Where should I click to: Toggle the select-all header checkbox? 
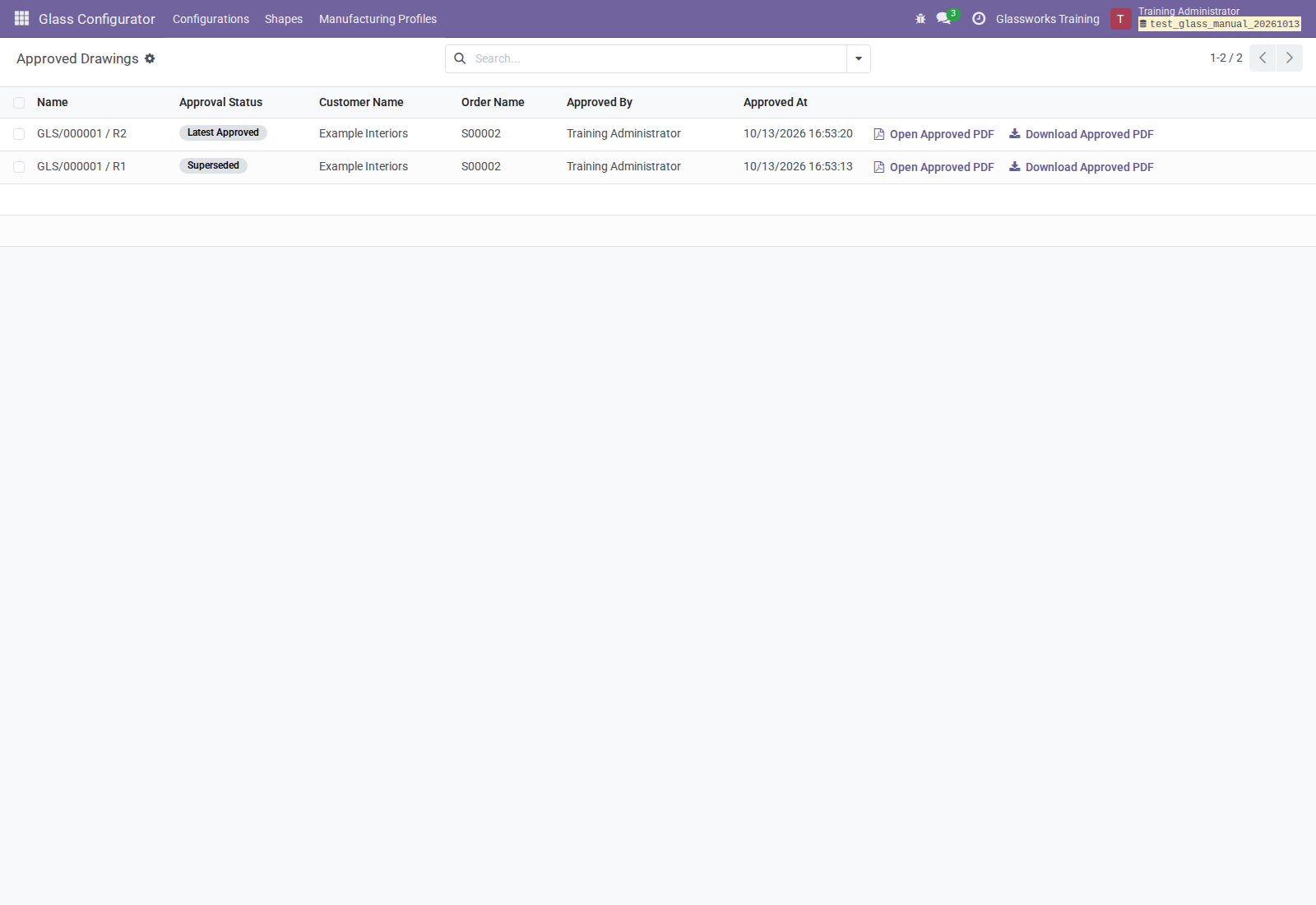coord(19,103)
